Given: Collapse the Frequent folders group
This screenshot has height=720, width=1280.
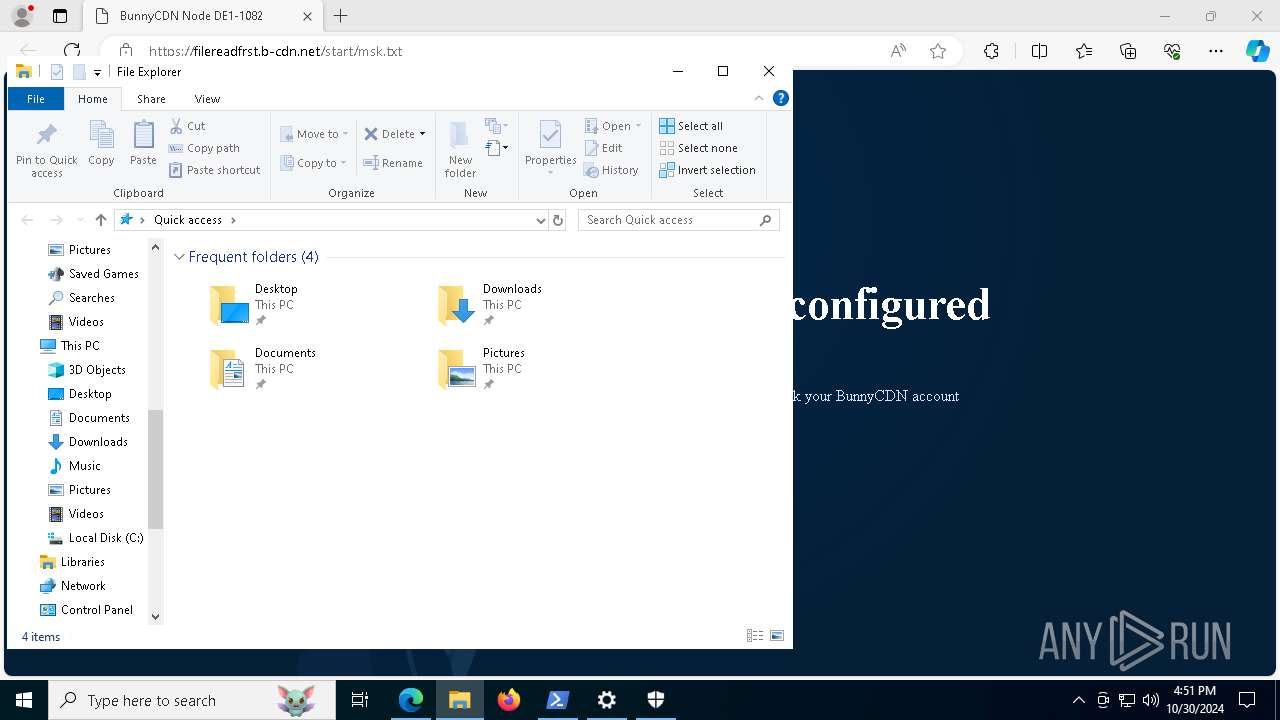Looking at the screenshot, I should (x=179, y=257).
